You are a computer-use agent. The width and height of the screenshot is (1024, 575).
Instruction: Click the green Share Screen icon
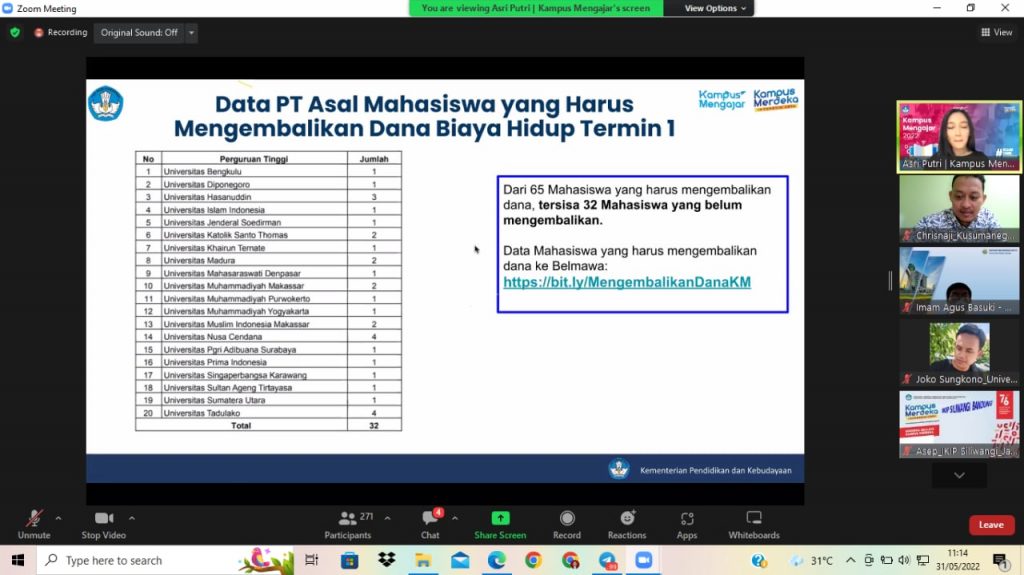(x=500, y=518)
